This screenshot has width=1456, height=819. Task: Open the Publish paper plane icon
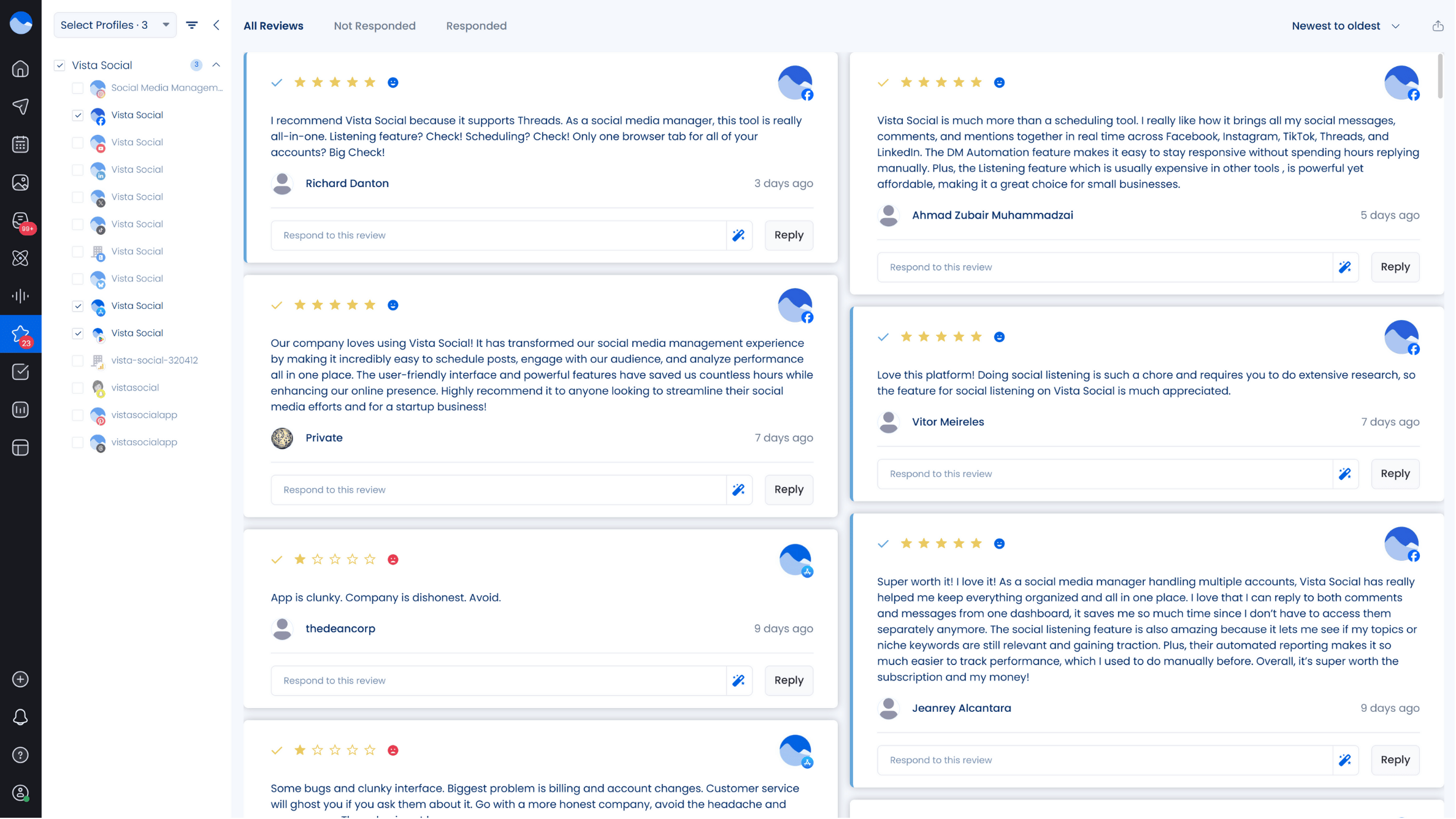click(x=20, y=107)
